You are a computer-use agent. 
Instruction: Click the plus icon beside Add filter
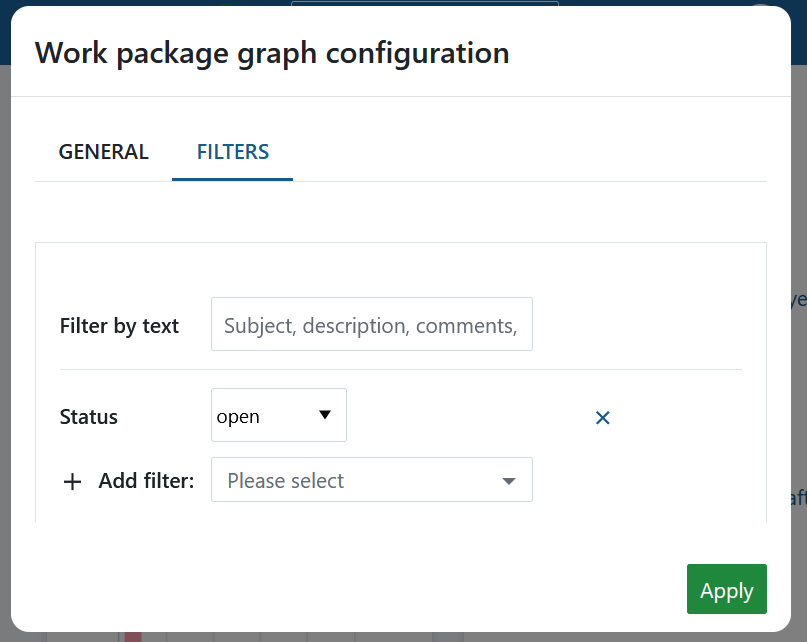coord(72,481)
